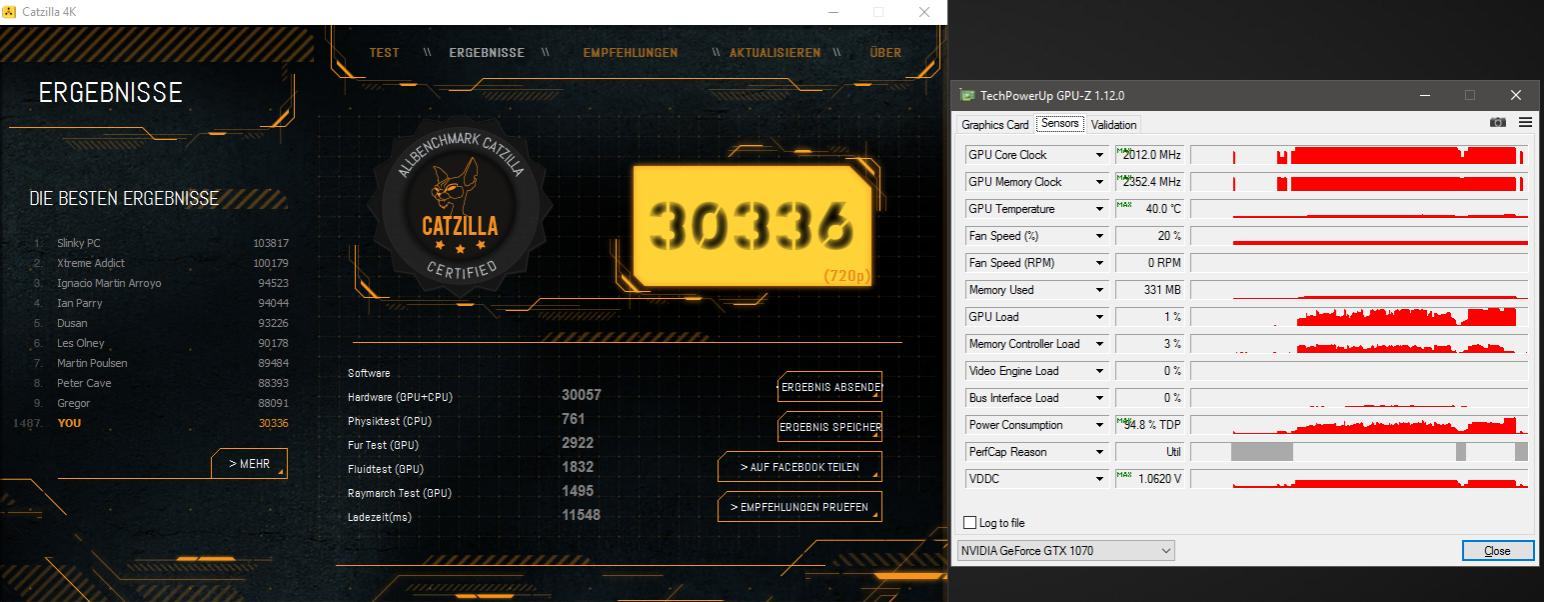
Task: Click the GPU Temperature value 40.0 °C
Action: [x=1150, y=209]
